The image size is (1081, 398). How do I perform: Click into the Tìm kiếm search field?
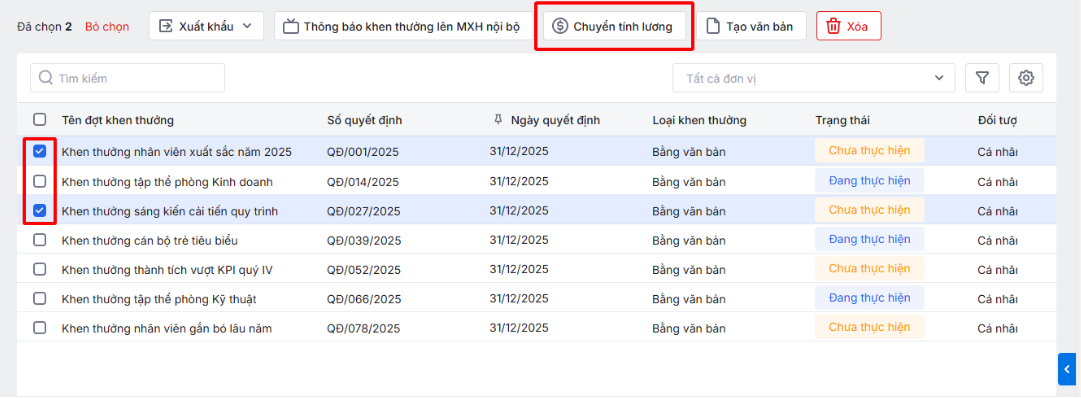click(x=128, y=78)
